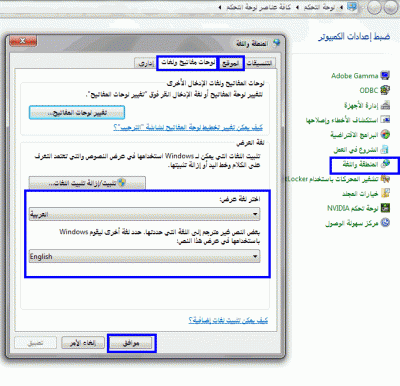Click كافة عناصر لوحة التحكم breadcrumb
400x386 pixels.
coord(259,7)
